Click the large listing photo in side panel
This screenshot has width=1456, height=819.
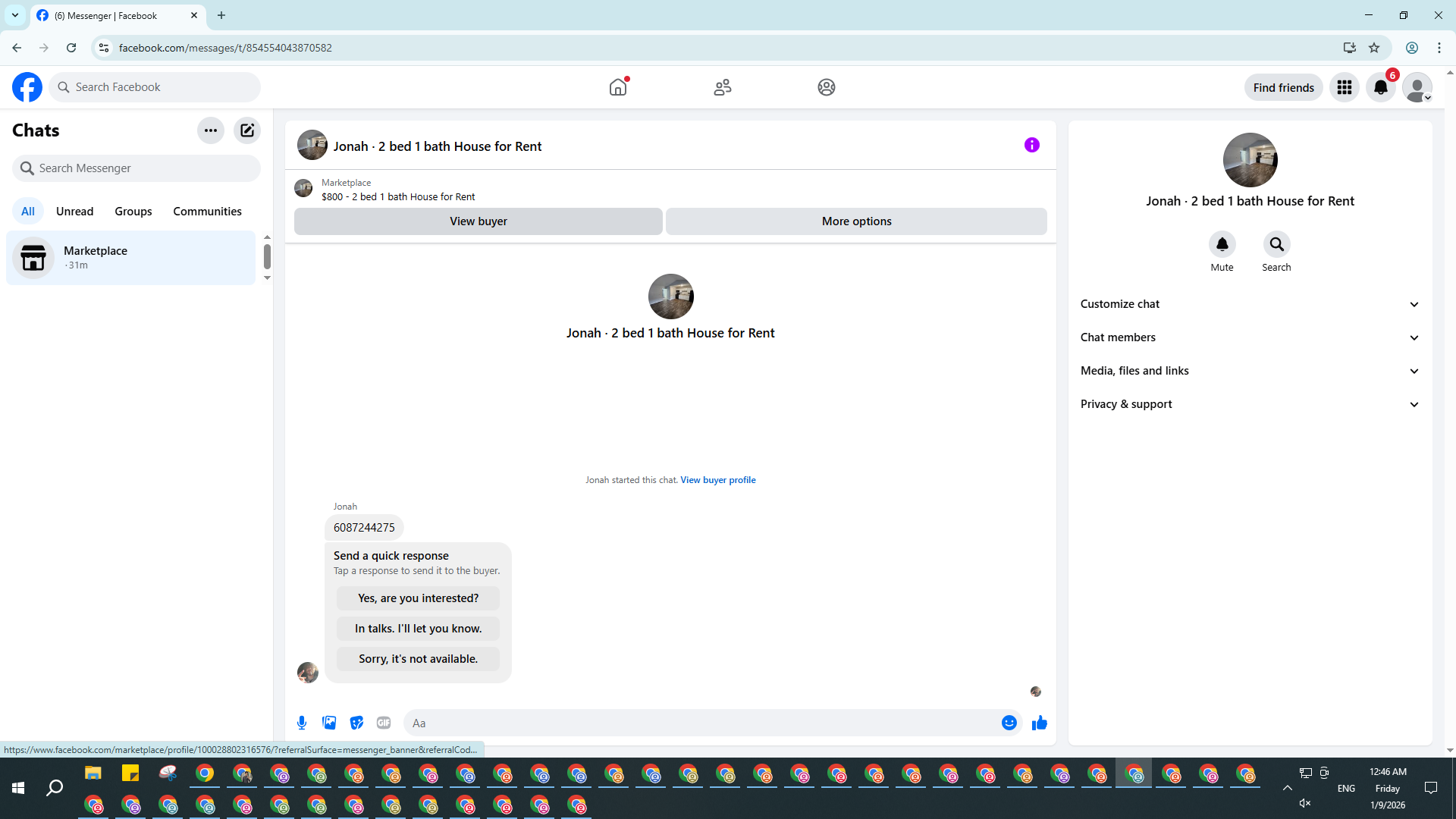1250,160
